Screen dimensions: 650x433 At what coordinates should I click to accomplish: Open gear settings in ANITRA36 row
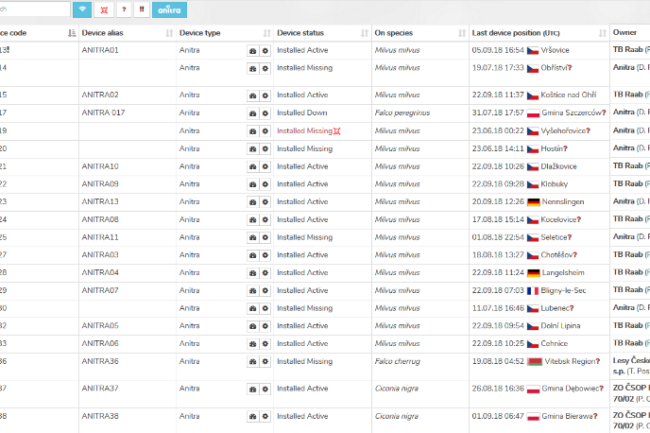coord(265,362)
